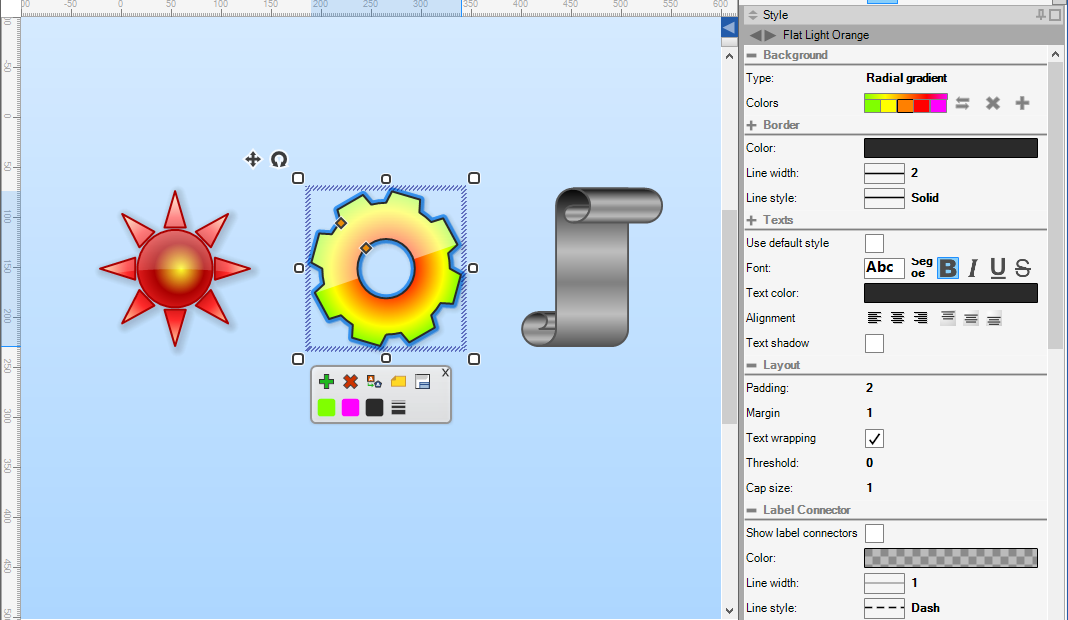Edit the Threshold value 0
This screenshot has width=1068, height=620.
(869, 463)
